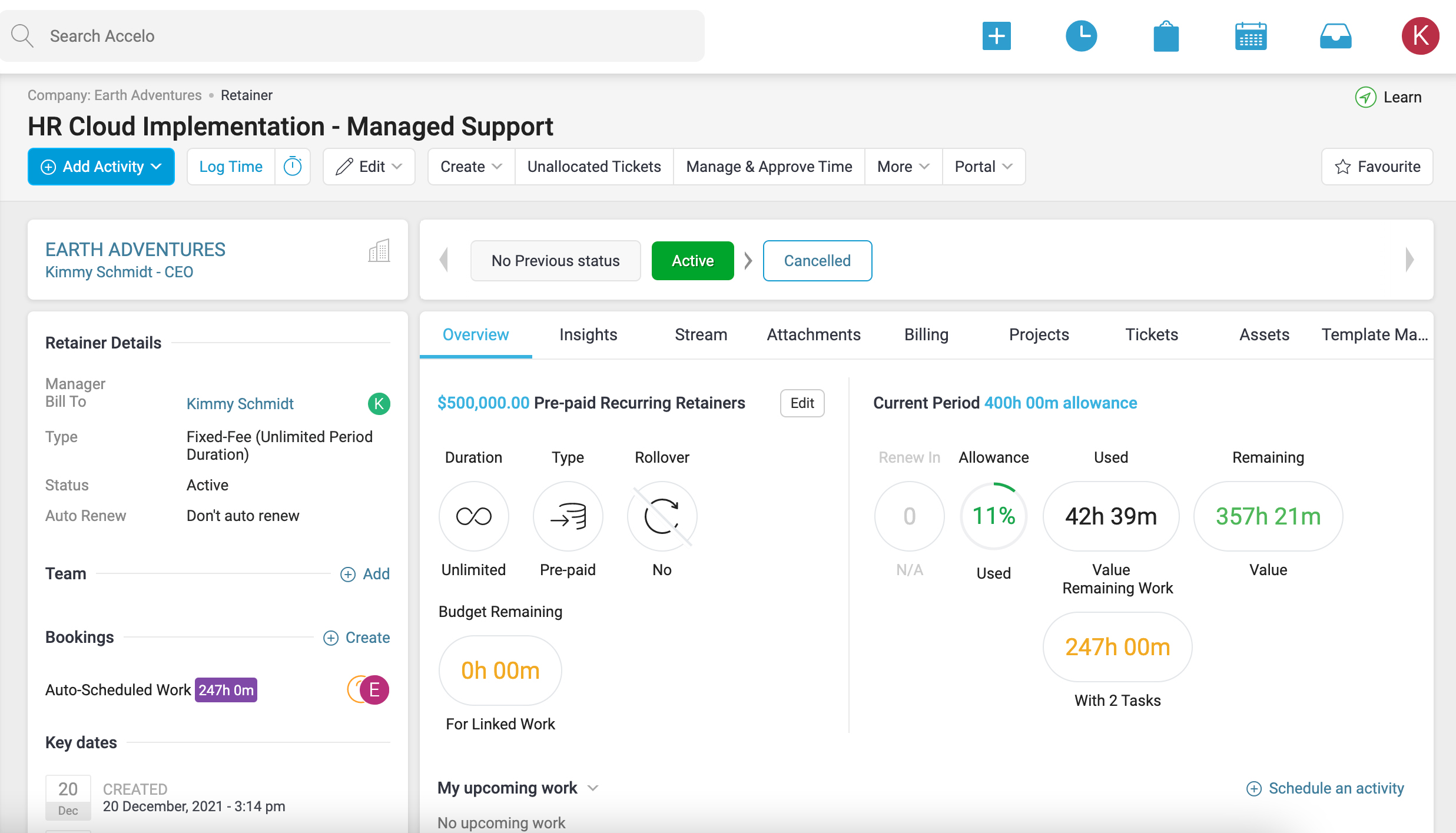Click the chevron between Active and Cancelled
The height and width of the screenshot is (833, 1456).
click(748, 260)
